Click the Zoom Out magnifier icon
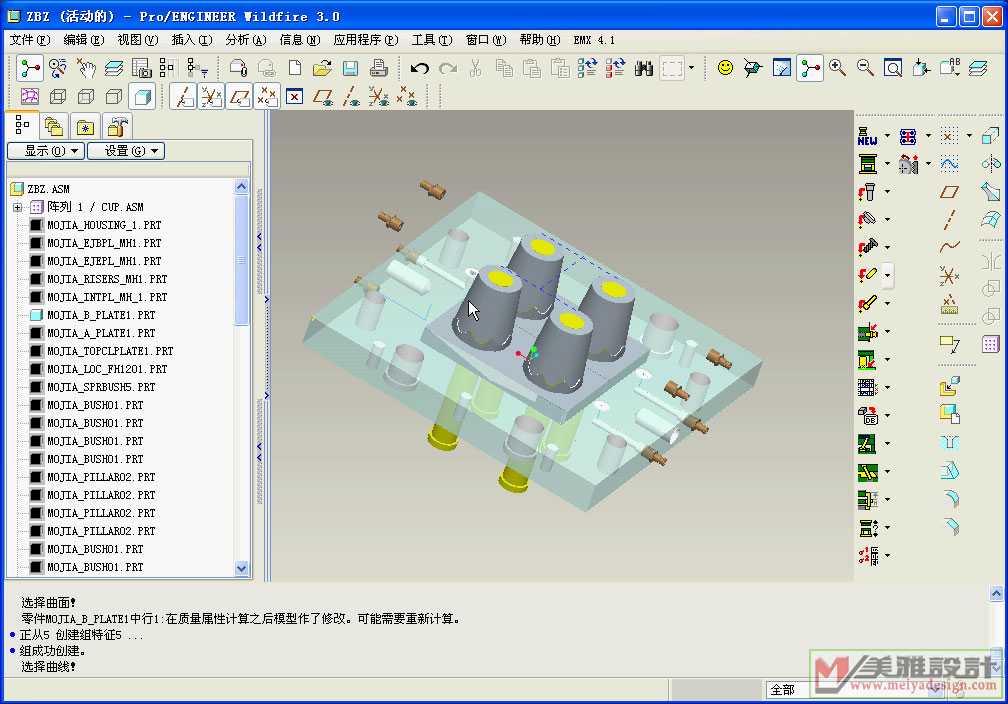Viewport: 1008px width, 704px height. (x=865, y=68)
